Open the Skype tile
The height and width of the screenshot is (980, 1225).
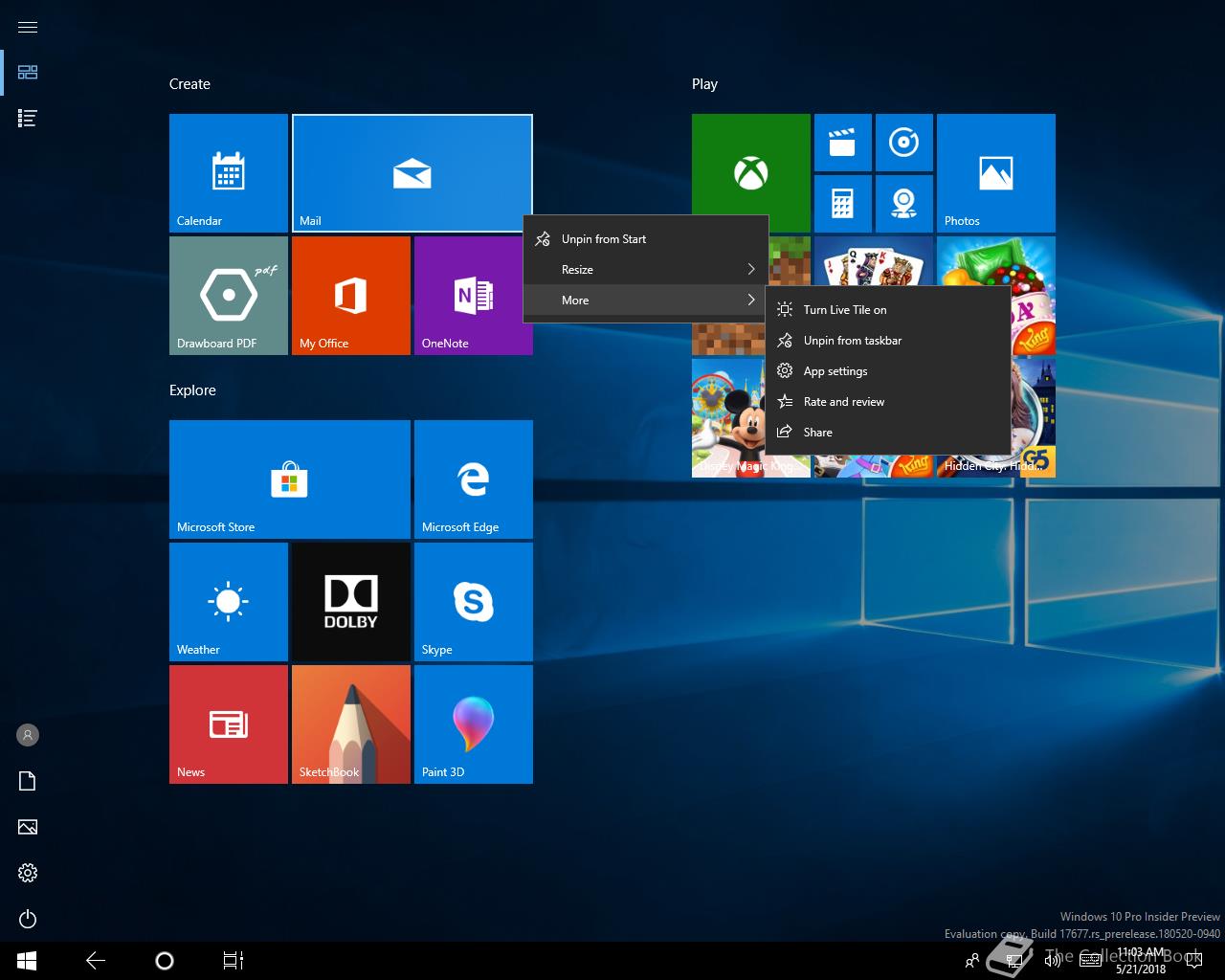[x=474, y=602]
